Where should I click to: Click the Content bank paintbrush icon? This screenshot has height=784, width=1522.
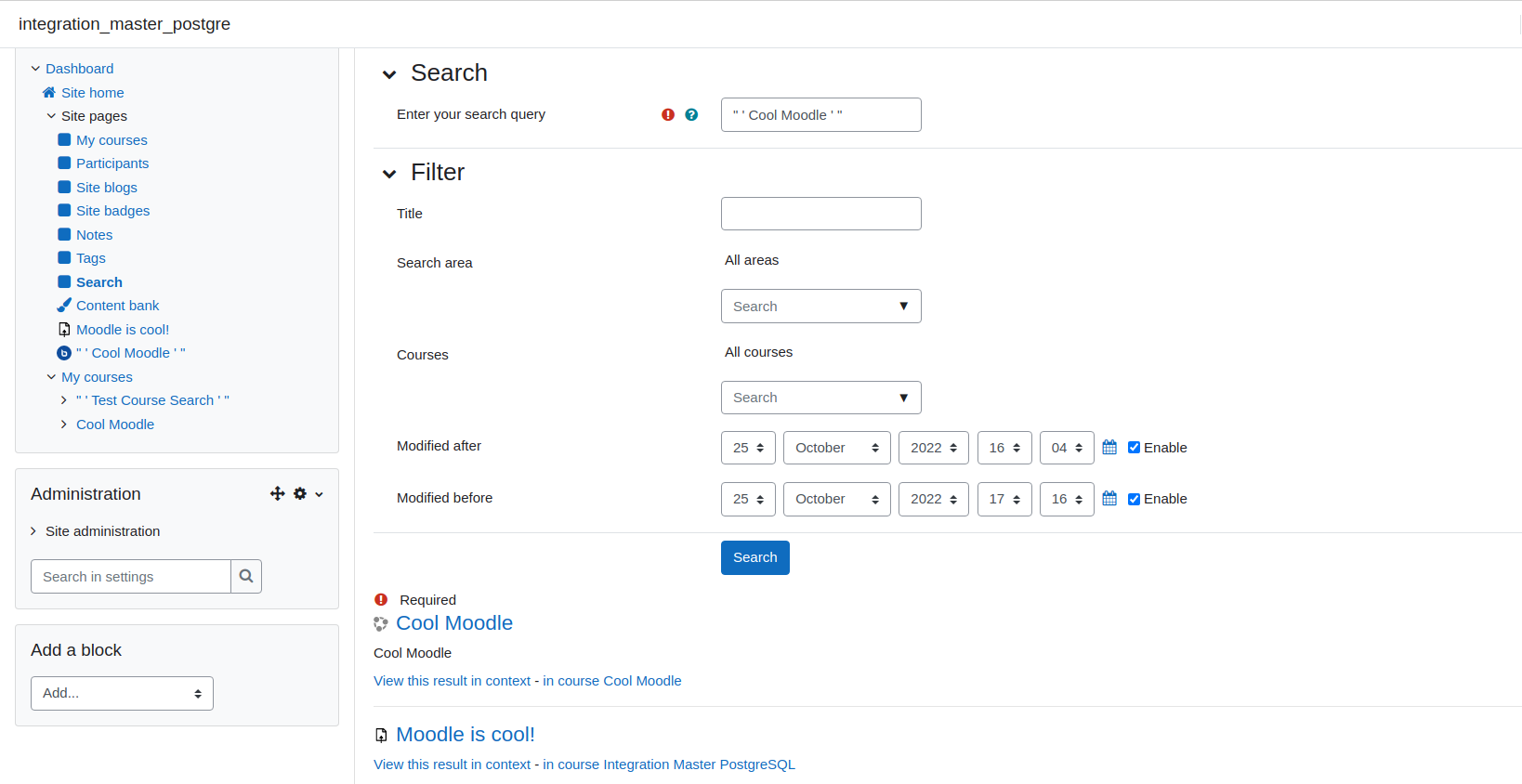(64, 305)
